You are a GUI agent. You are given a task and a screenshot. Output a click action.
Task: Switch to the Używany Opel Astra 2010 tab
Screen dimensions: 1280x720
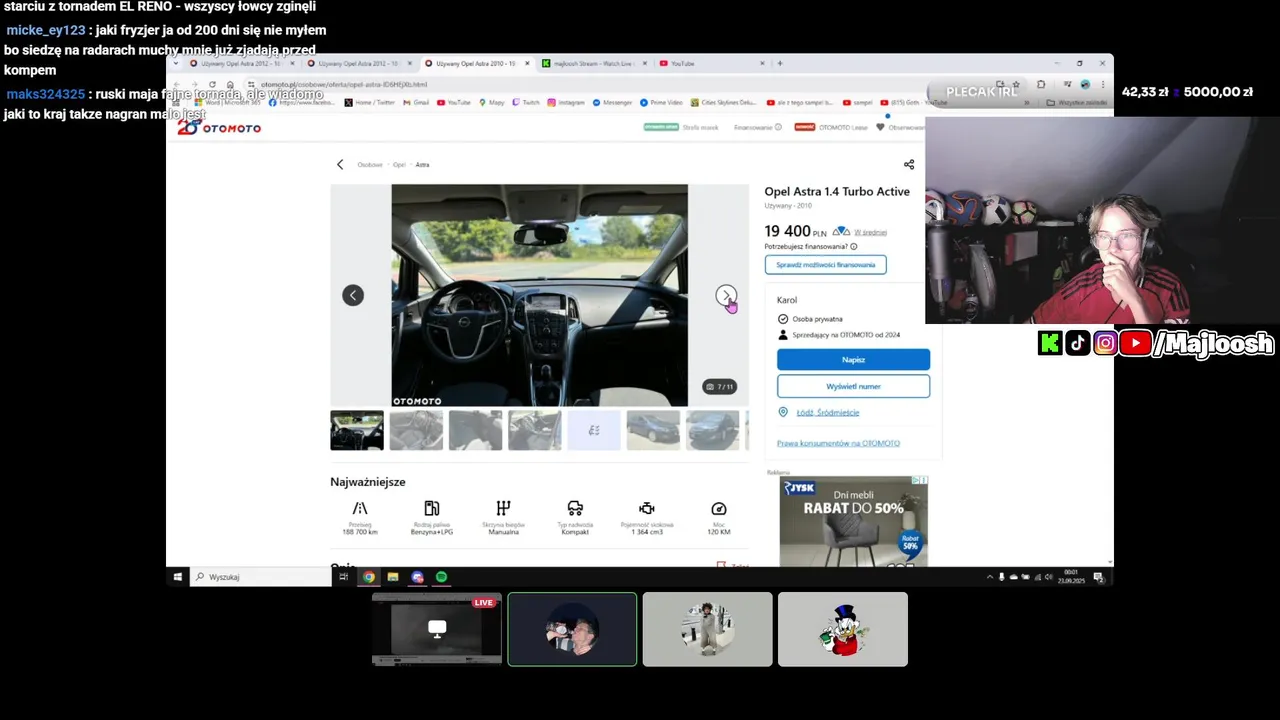pos(474,63)
